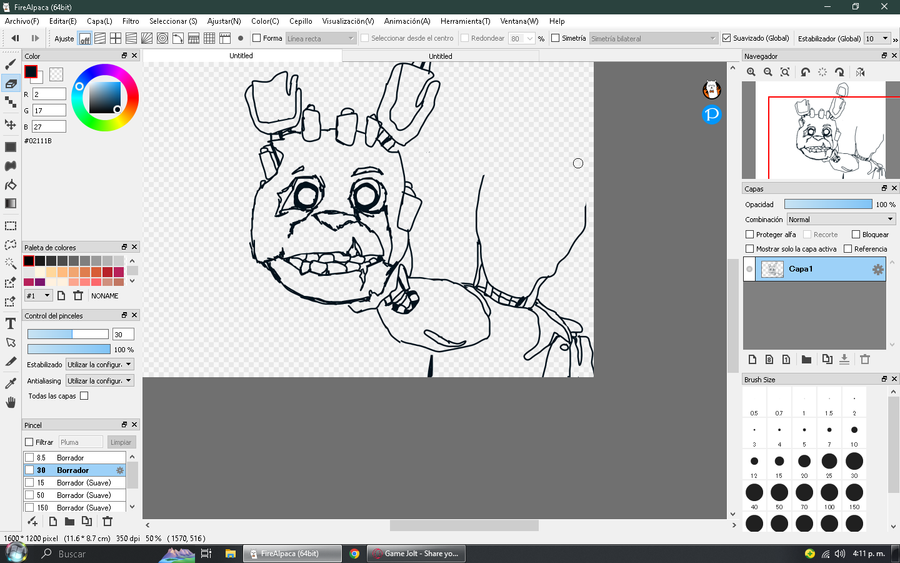Image resolution: width=900 pixels, height=563 pixels.
Task: Adjust the layer Opacidad slider
Action: coord(828,204)
